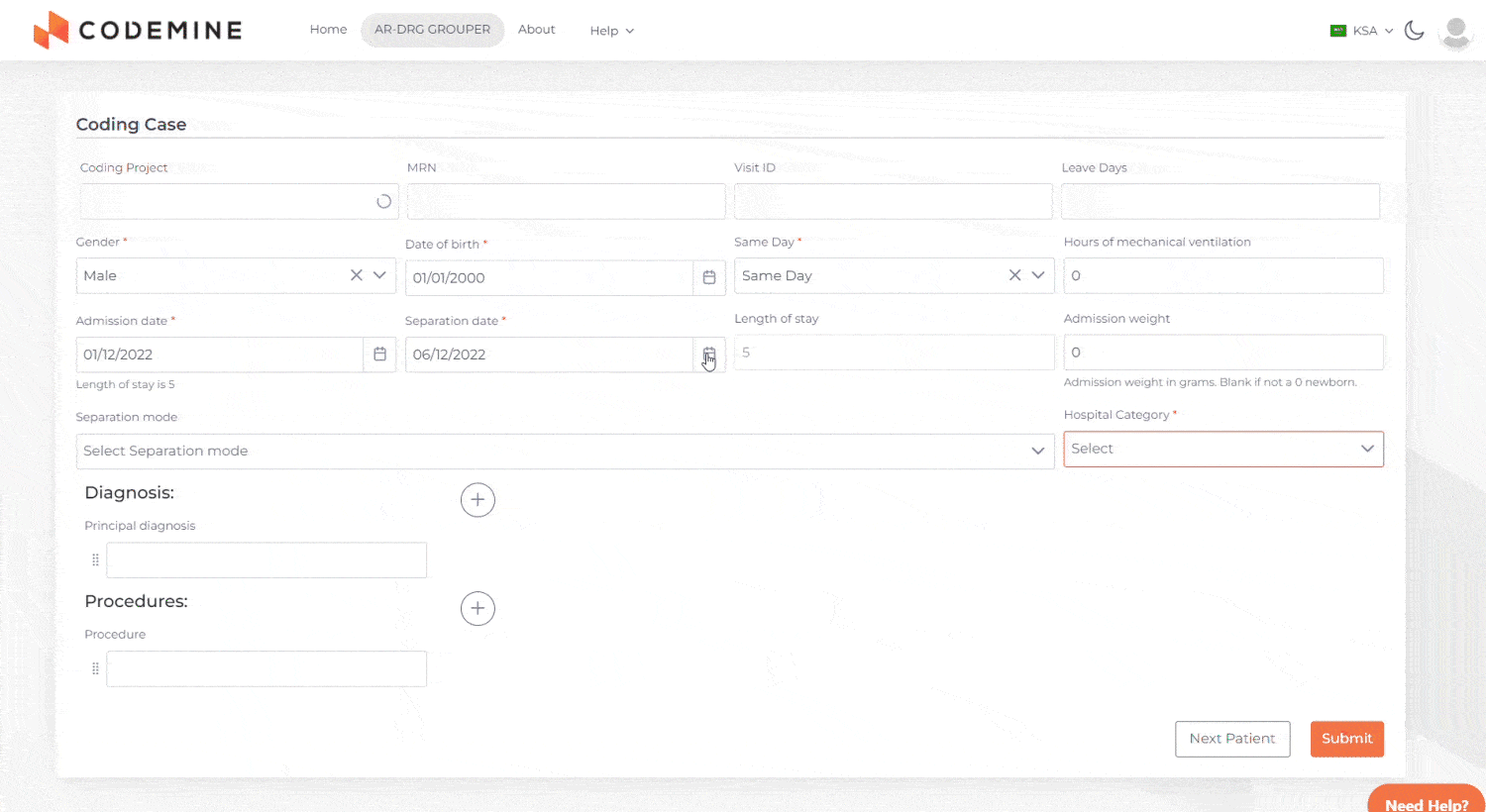This screenshot has width=1486, height=812.
Task: Go to the AR-DRG GROUPER tab
Action: [432, 30]
